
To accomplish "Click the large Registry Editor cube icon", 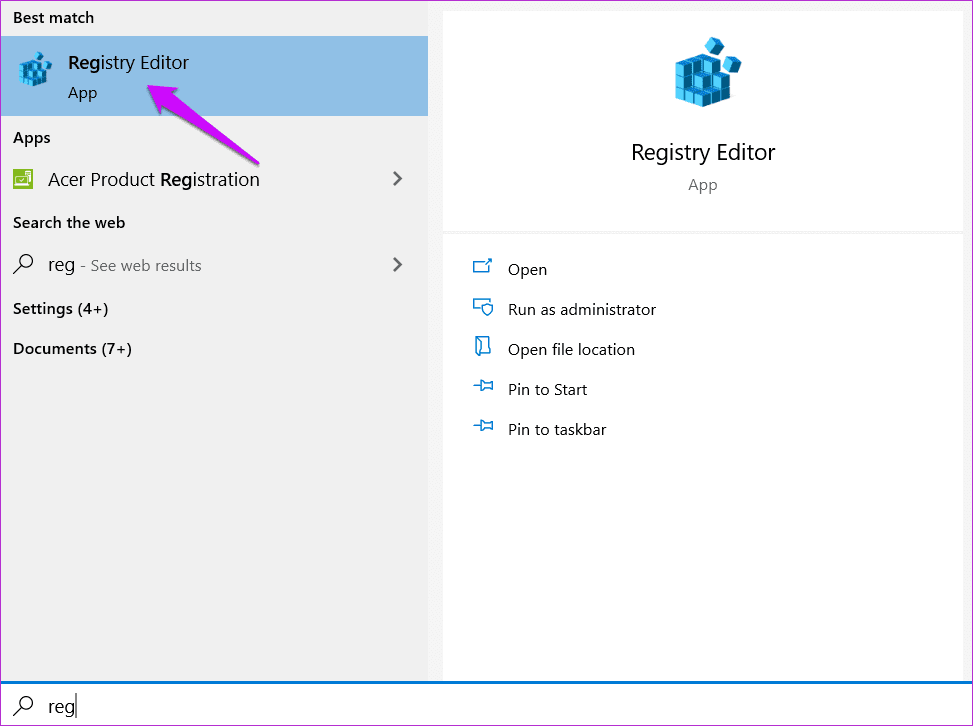I will click(707, 72).
